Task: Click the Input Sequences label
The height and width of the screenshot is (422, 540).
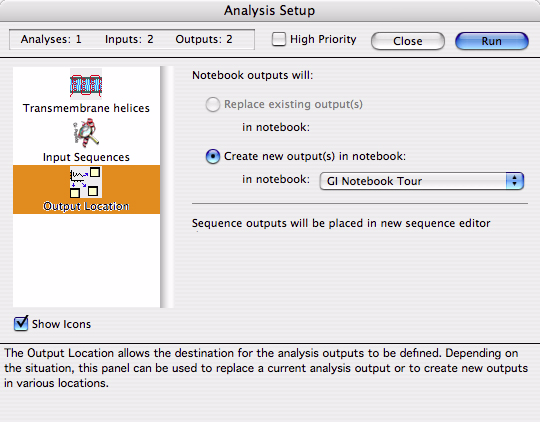Action: [86, 157]
